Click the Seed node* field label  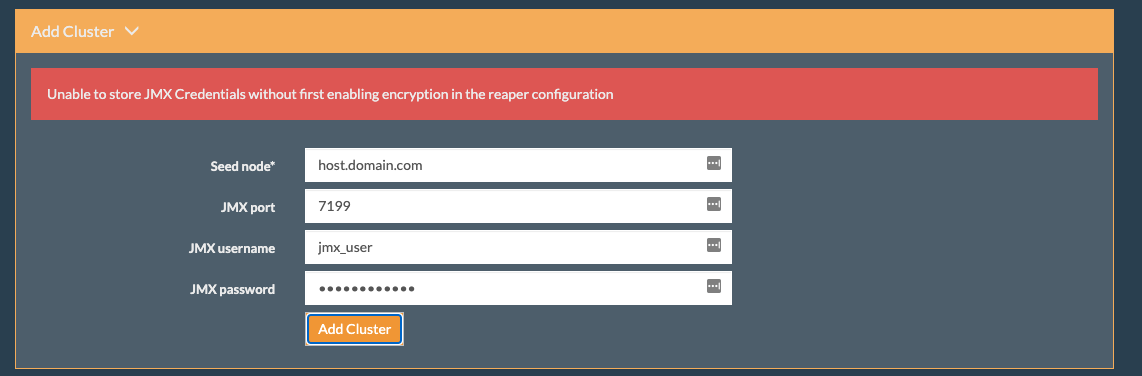[243, 166]
